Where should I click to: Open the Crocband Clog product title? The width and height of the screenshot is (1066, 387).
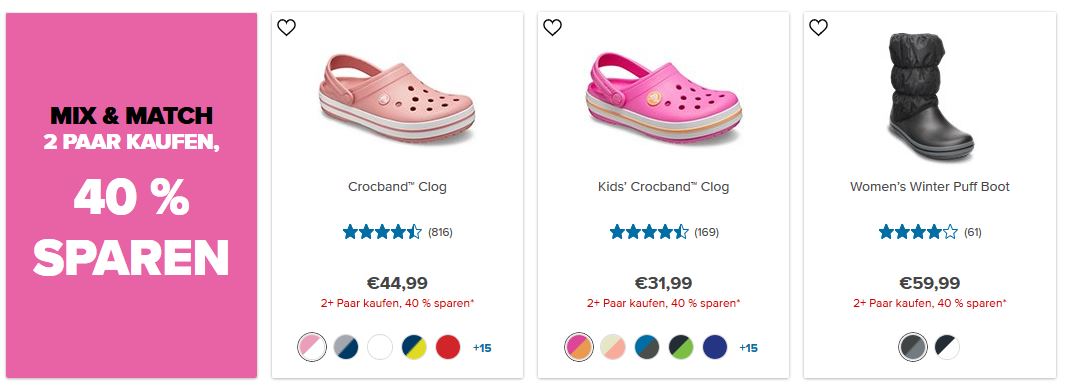coord(397,186)
